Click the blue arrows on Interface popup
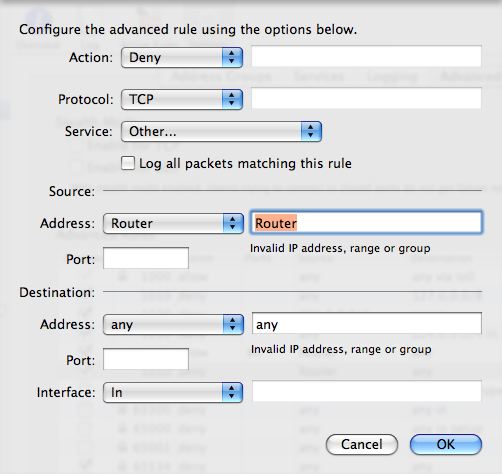The height and width of the screenshot is (474, 502). click(x=232, y=392)
